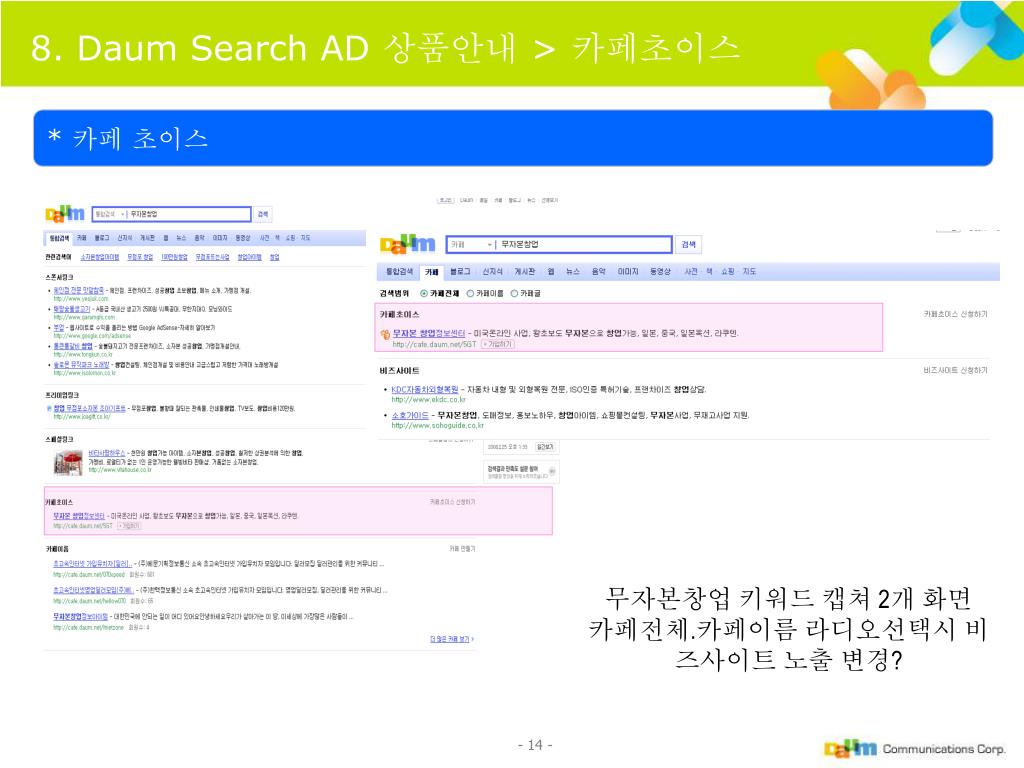Open the 부업 Google AdSense sponsor link
The height and width of the screenshot is (768, 1024).
pos(59,327)
